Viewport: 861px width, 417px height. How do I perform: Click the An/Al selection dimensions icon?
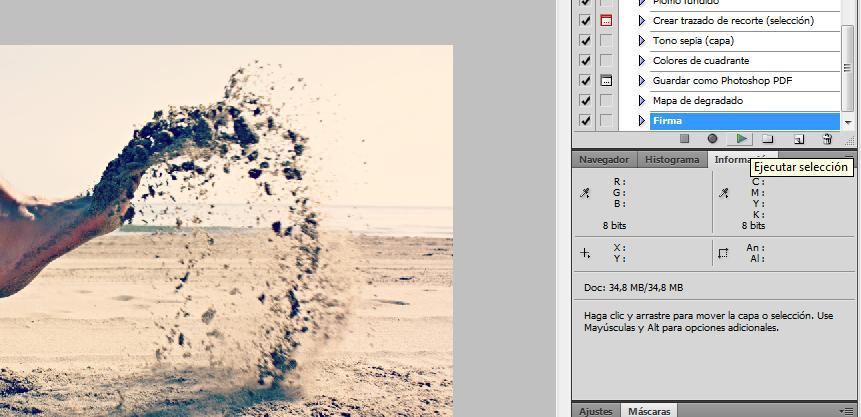(723, 253)
